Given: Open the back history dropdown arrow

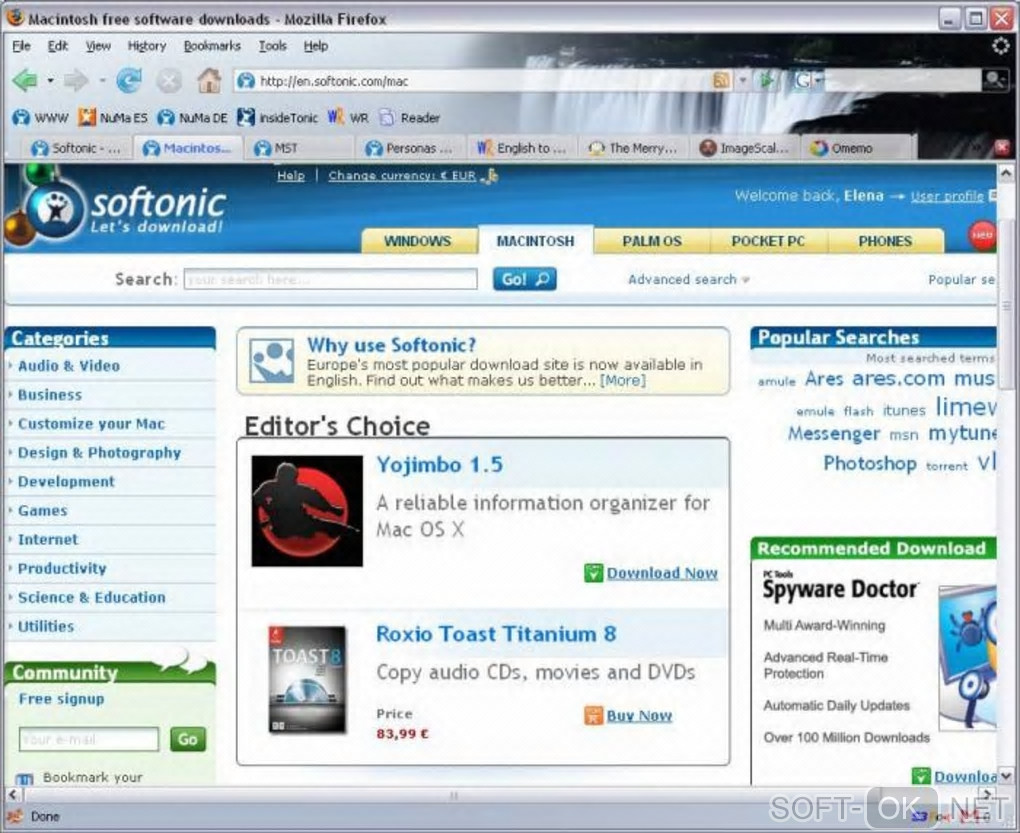Looking at the screenshot, I should tap(50, 81).
